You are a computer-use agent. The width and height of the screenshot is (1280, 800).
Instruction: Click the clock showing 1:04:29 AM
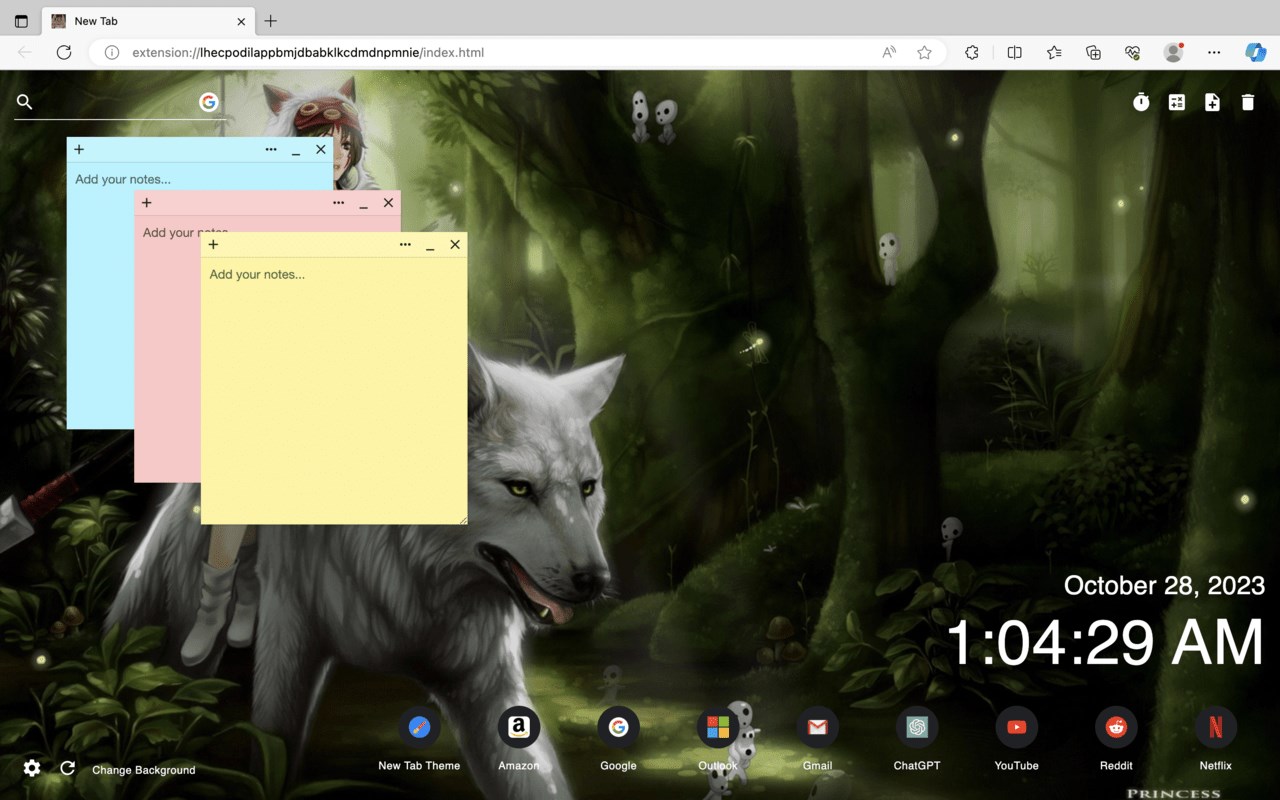1105,642
